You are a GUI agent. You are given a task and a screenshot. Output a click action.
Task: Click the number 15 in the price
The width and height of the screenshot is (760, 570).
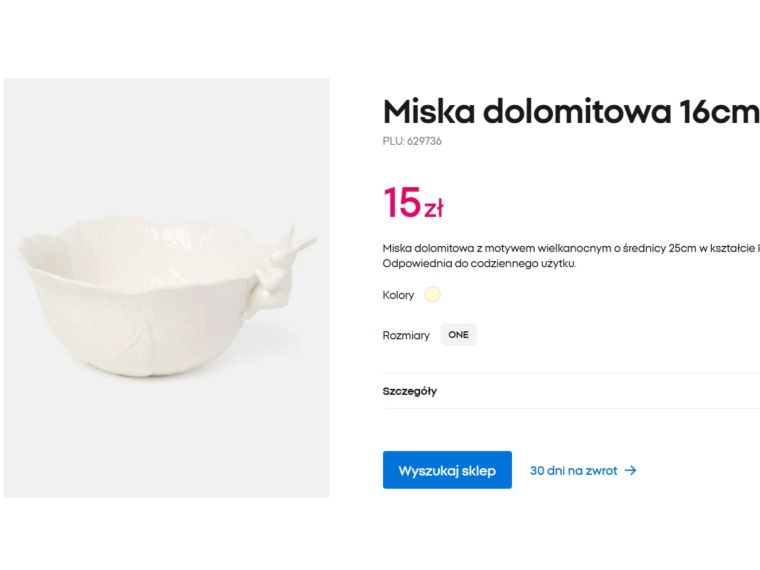401,203
